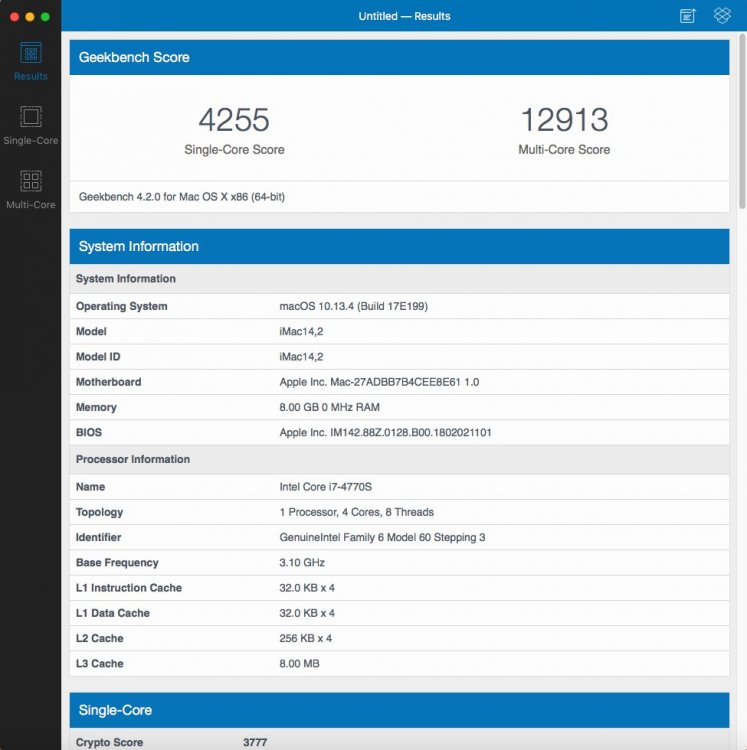The width and height of the screenshot is (747, 750).
Task: Click the Geekbench Score section header
Action: [x=399, y=57]
